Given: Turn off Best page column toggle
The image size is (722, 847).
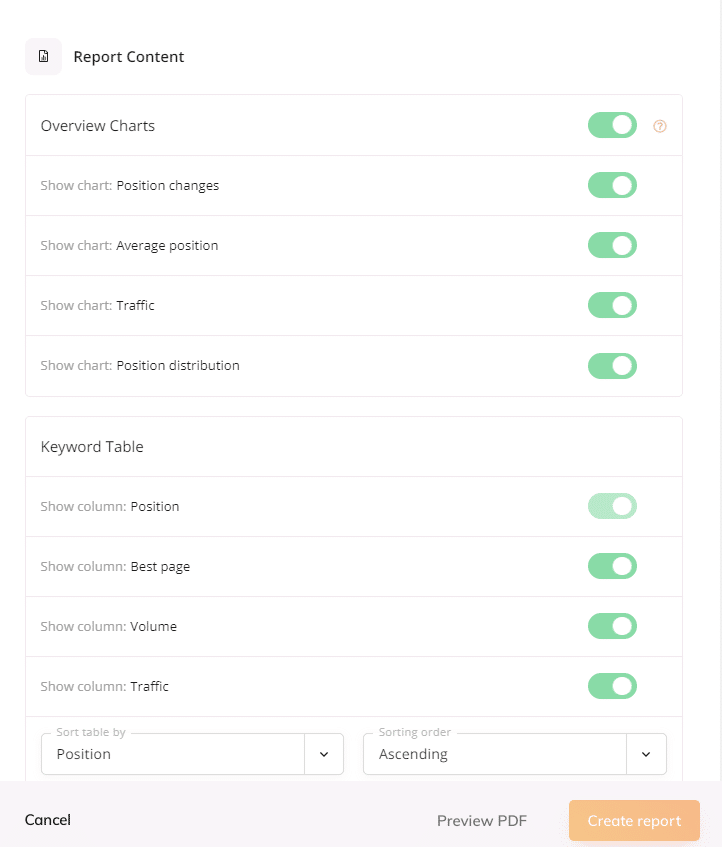Looking at the screenshot, I should pos(612,566).
